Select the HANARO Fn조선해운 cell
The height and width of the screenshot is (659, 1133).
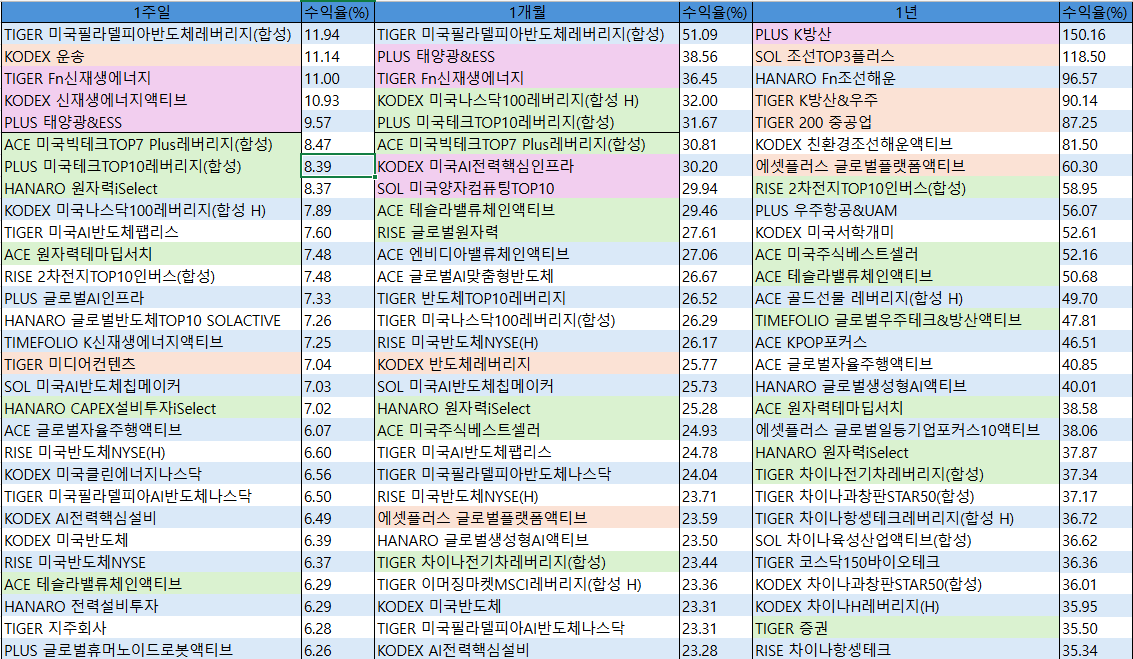[x=906, y=78]
